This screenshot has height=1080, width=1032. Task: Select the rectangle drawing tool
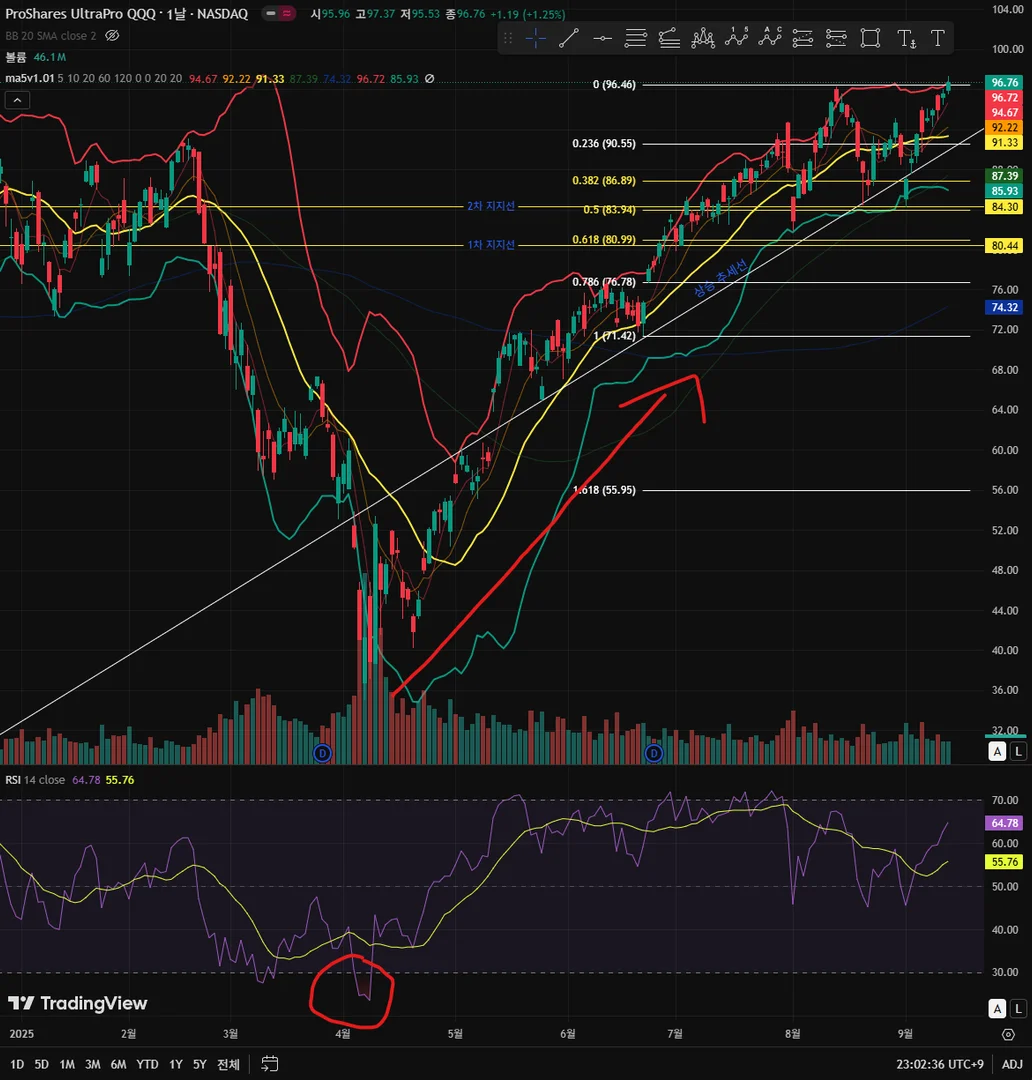click(x=870, y=39)
